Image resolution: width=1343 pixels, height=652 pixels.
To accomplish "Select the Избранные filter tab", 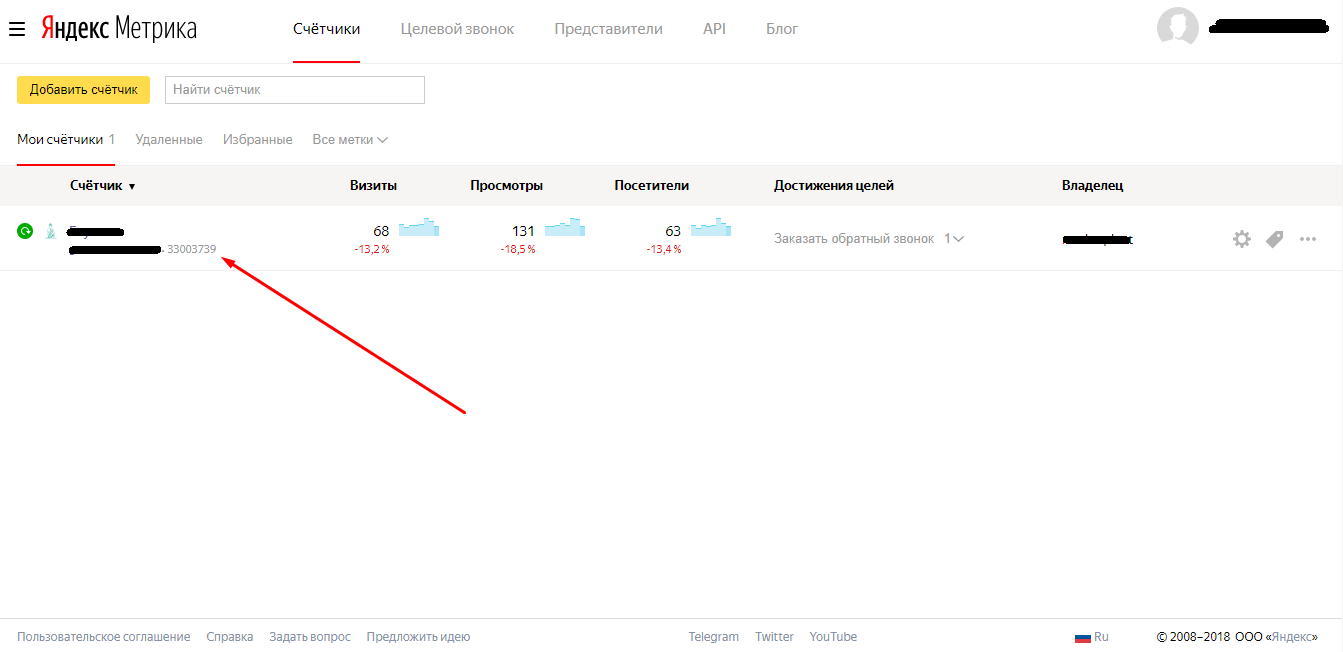I will [258, 140].
